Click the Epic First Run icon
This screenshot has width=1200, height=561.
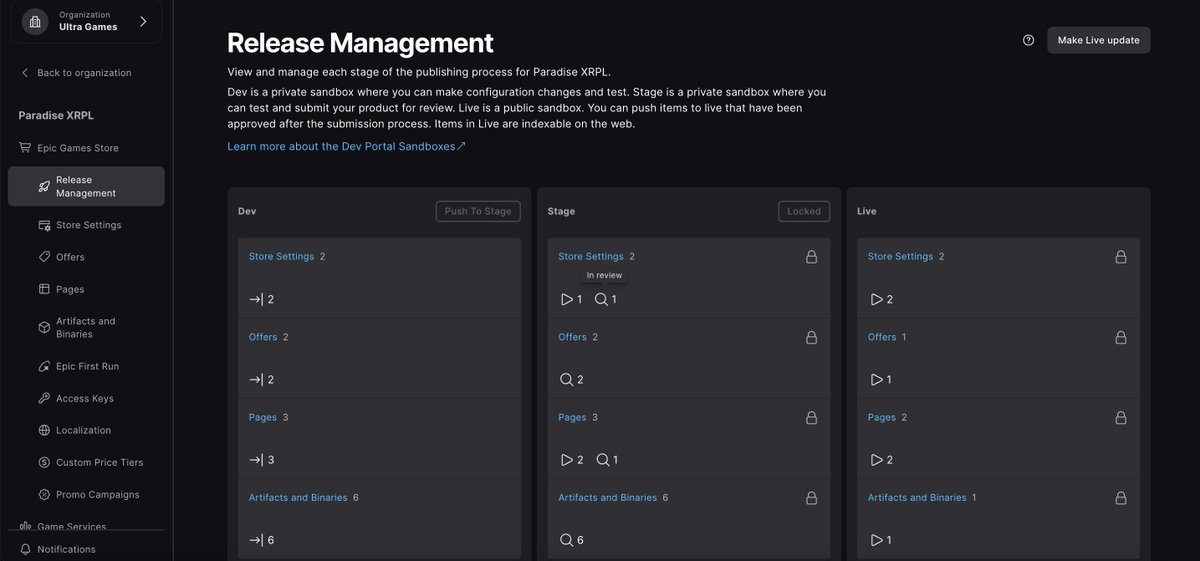coord(44,366)
